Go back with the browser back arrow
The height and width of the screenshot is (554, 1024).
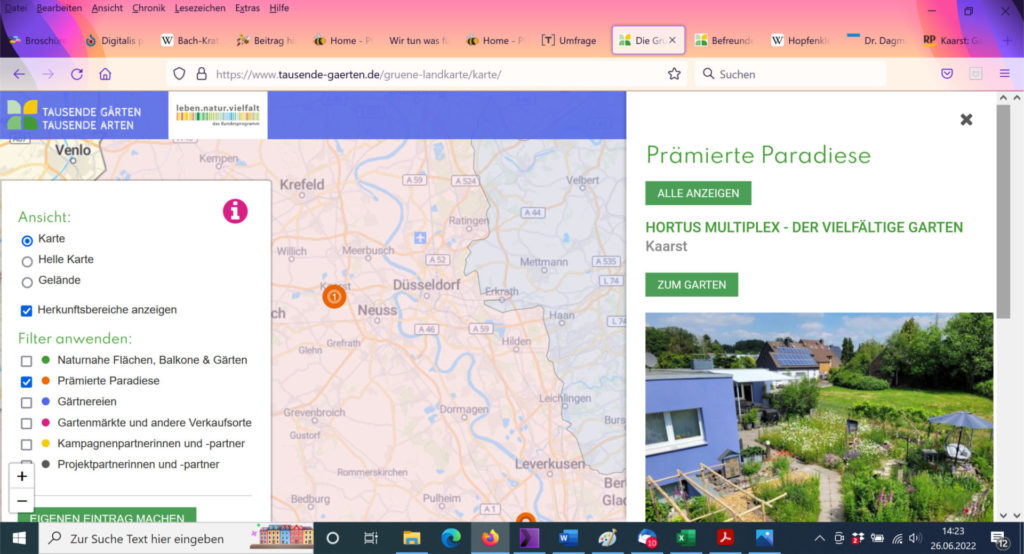[19, 74]
